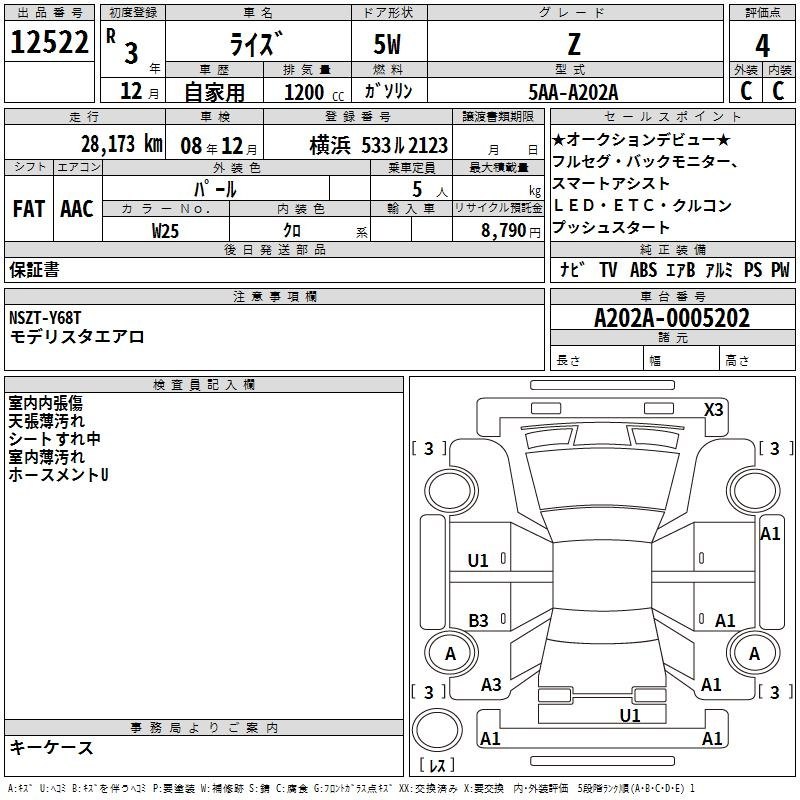Click the X3 marker on the car diagram
The height and width of the screenshot is (800, 800).
point(714,409)
